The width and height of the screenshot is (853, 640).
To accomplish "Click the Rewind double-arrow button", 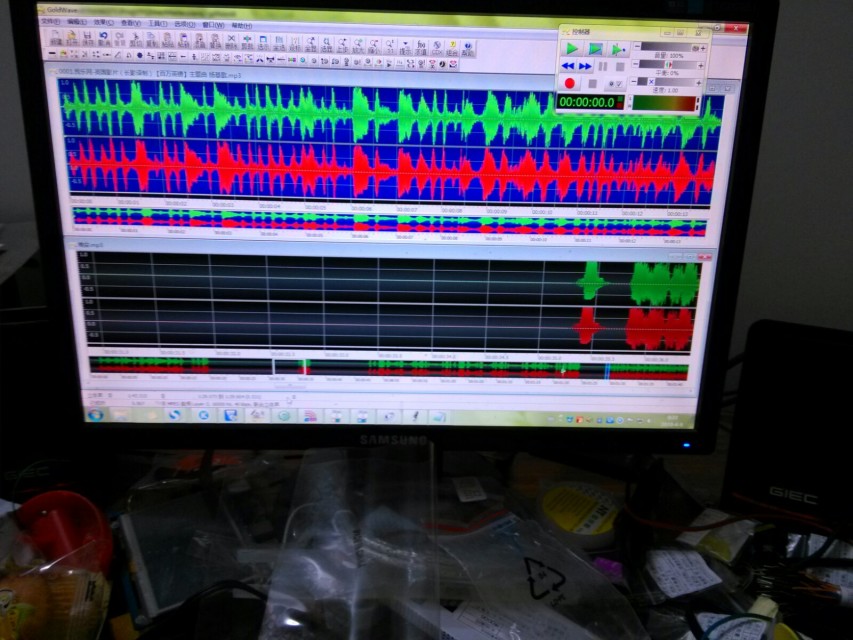I will tap(570, 66).
